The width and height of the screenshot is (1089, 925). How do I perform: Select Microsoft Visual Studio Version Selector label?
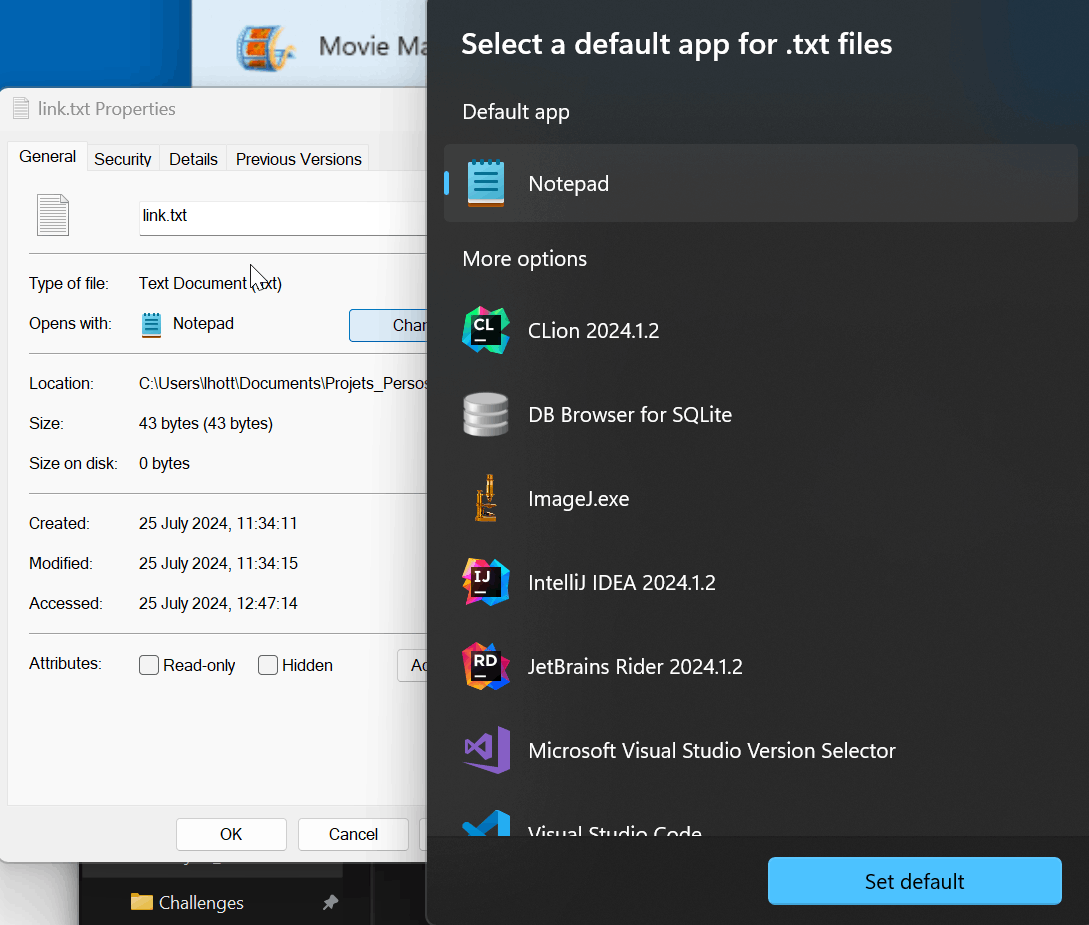712,751
